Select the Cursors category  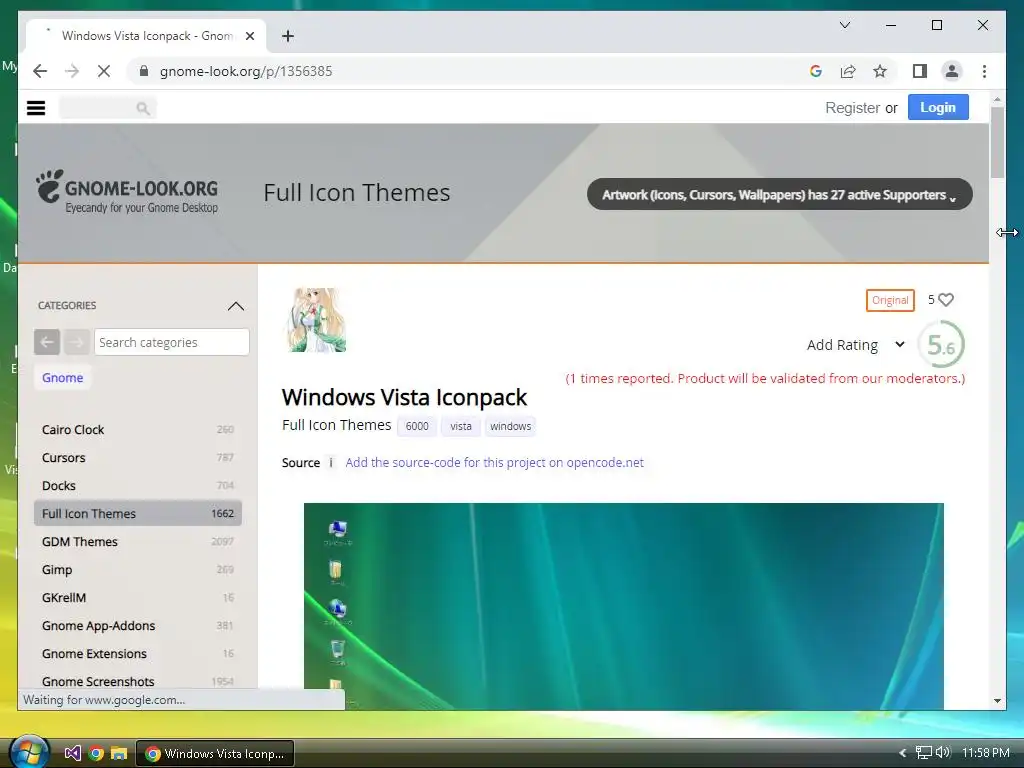(x=138, y=458)
